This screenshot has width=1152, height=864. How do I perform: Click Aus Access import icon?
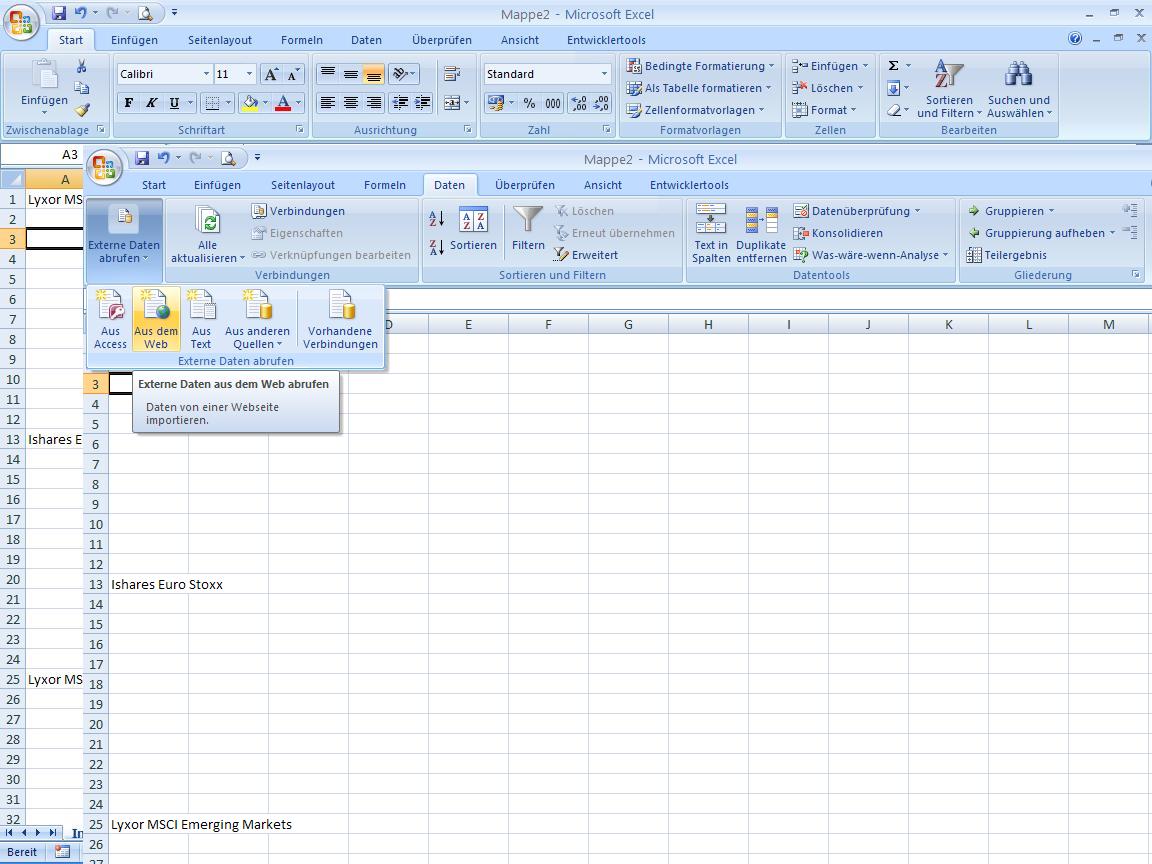pos(110,319)
